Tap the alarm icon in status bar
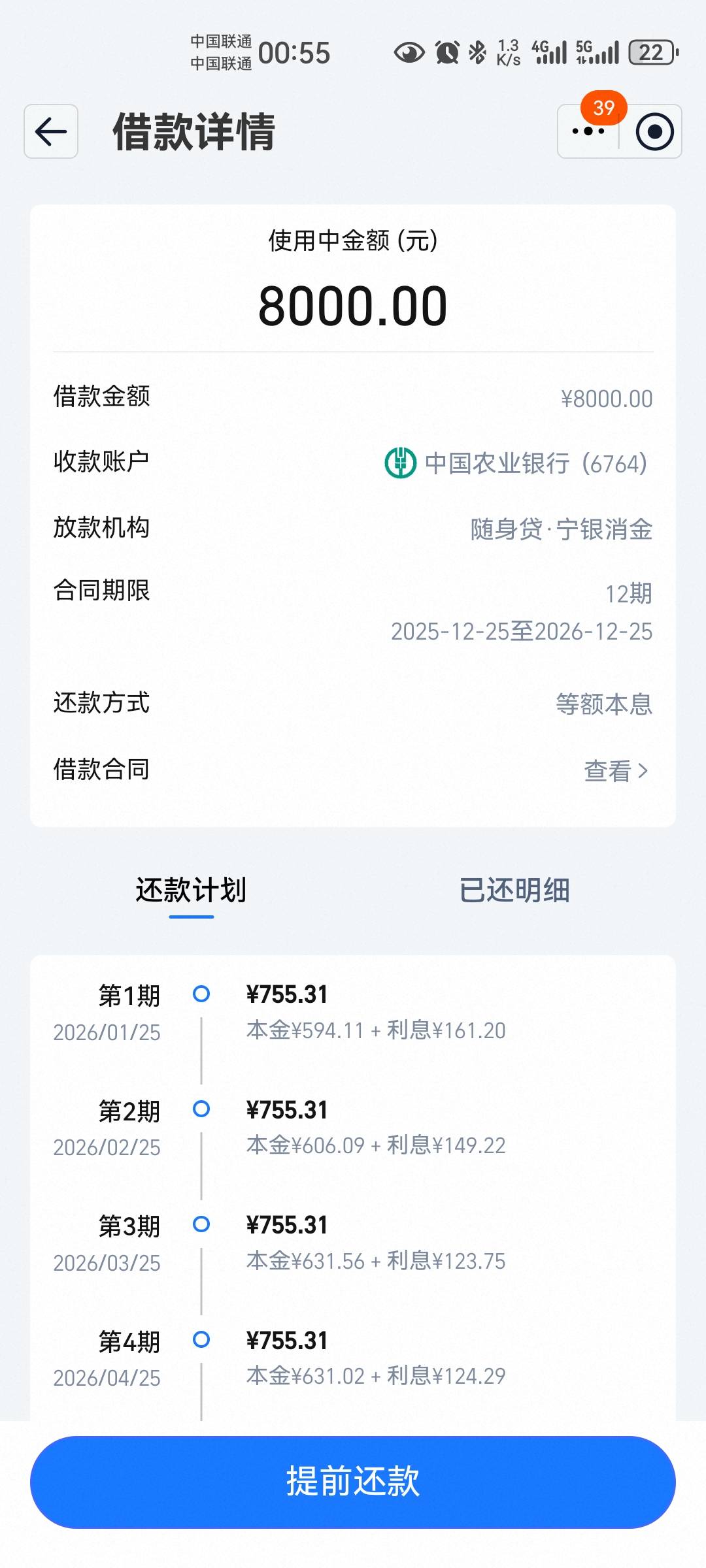 pos(447,52)
